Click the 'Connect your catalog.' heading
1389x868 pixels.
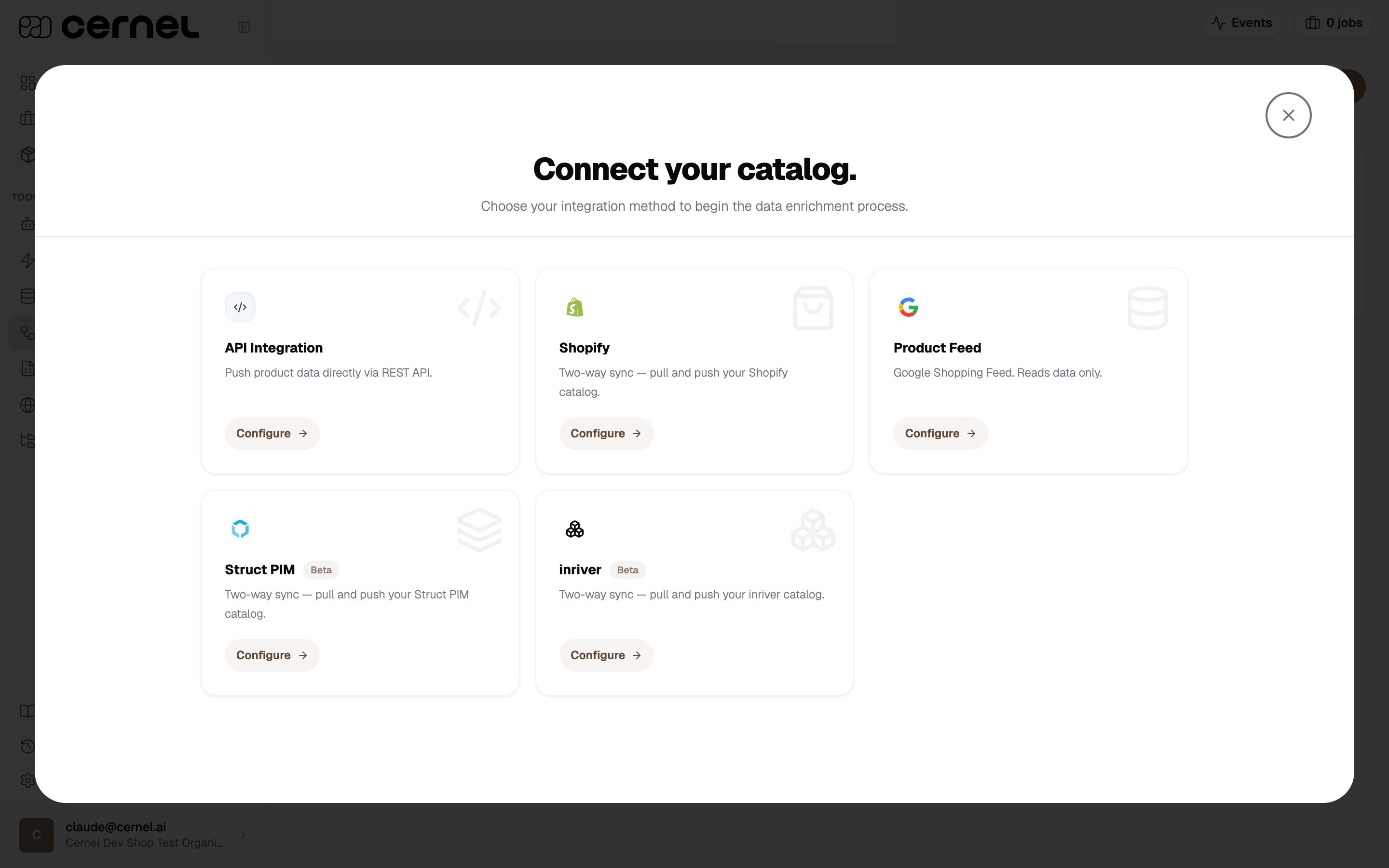point(694,169)
